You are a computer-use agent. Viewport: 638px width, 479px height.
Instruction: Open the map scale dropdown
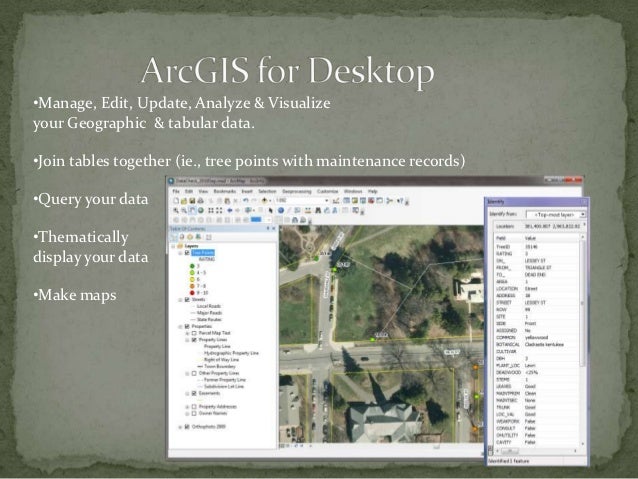(x=326, y=201)
